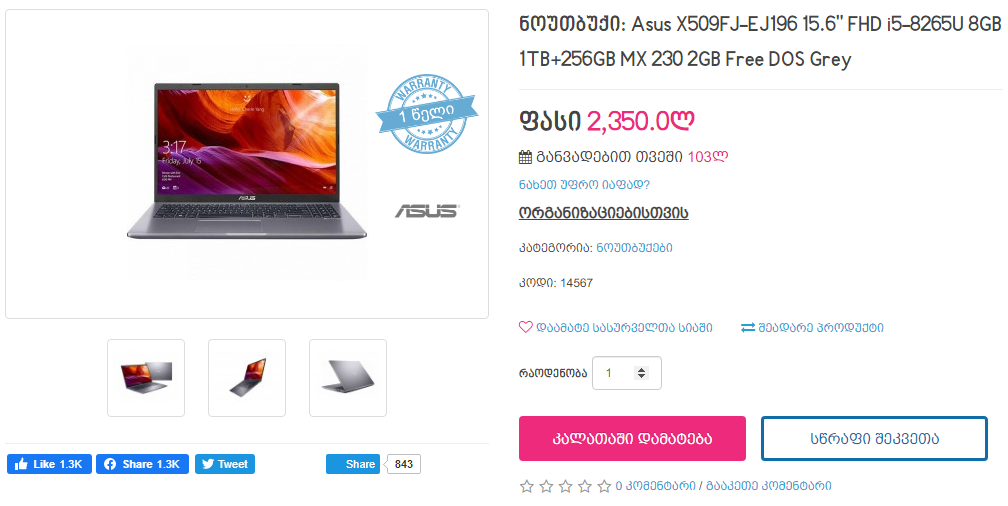Image resolution: width=1008 pixels, height=506 pixels.
Task: Click the wishlist heart icon
Action: (x=526, y=327)
